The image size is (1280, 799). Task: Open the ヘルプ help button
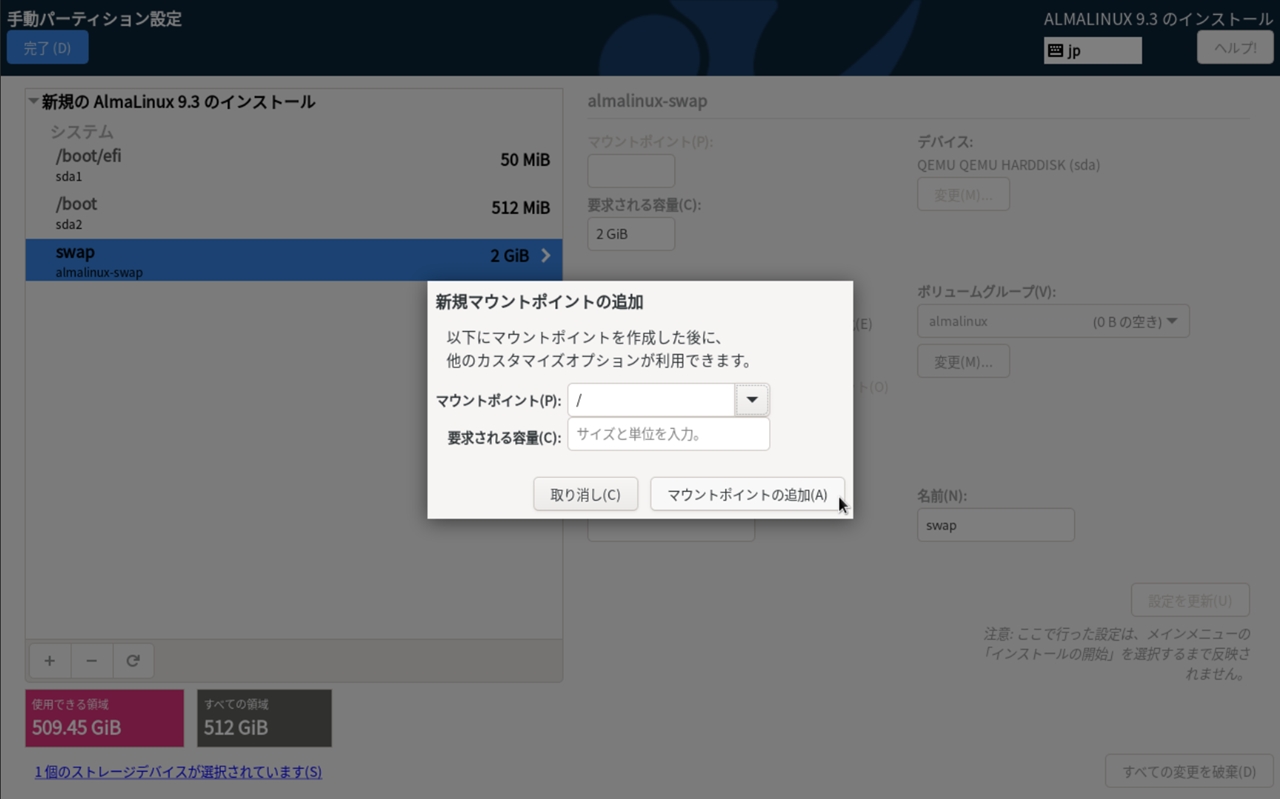click(x=1234, y=48)
